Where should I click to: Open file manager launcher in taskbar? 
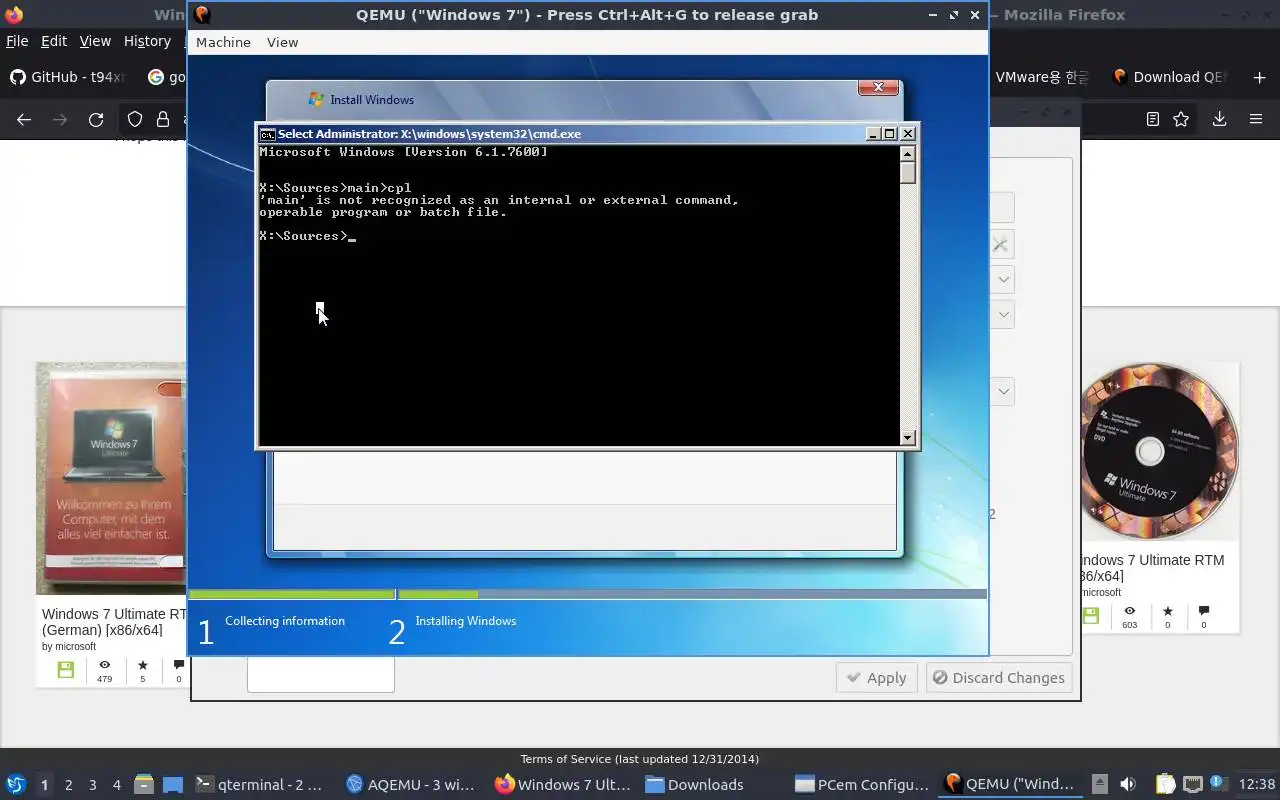point(143,784)
